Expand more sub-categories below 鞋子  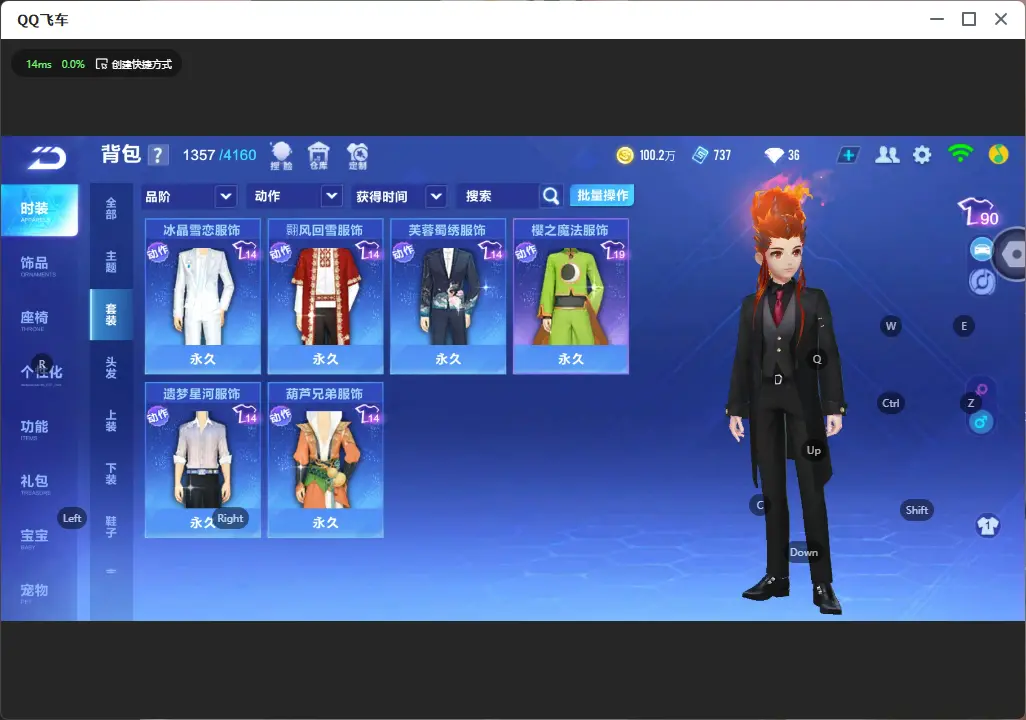111,571
